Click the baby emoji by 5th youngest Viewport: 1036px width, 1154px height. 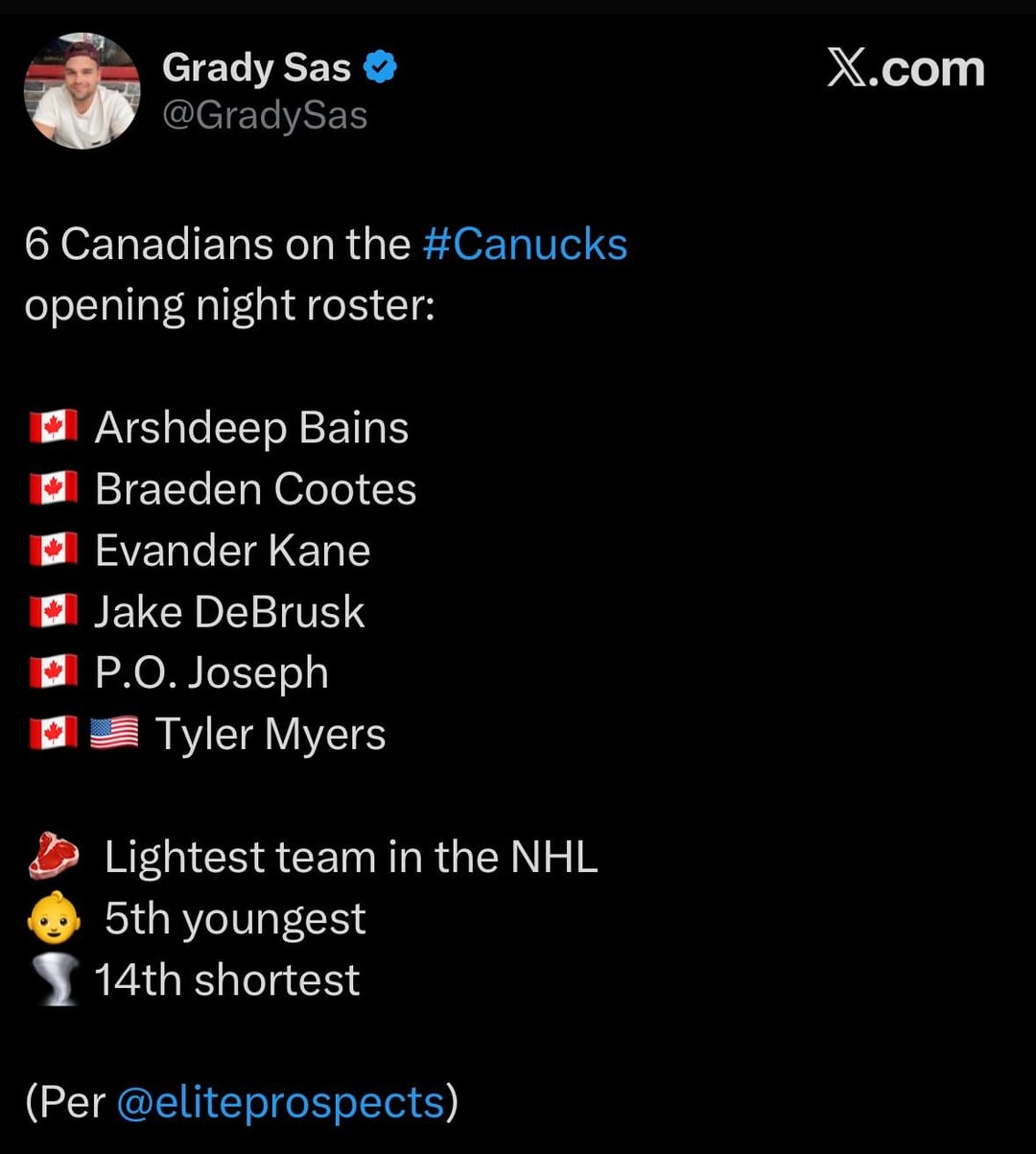point(54,919)
